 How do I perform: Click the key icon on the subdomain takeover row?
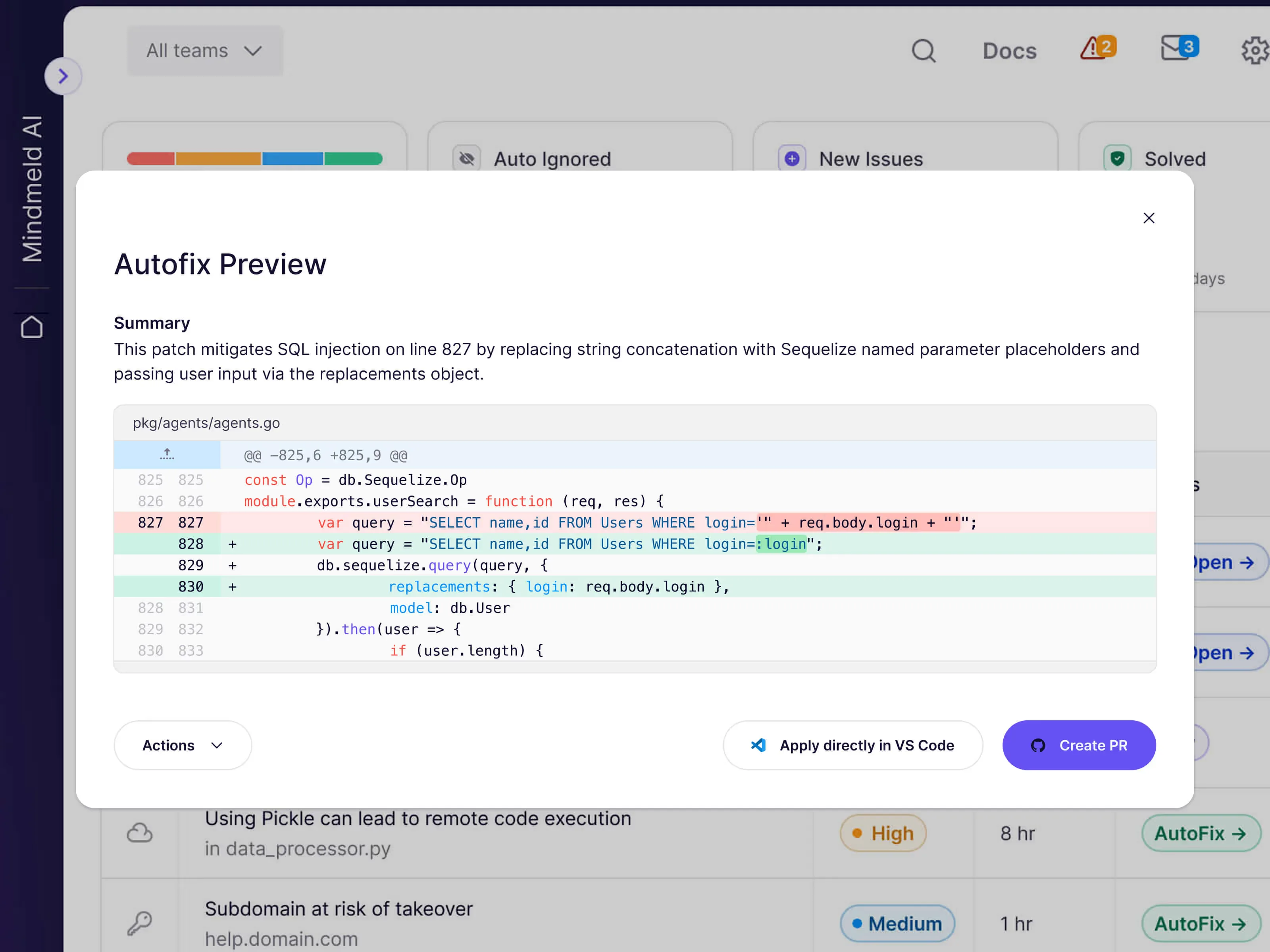pos(140,923)
